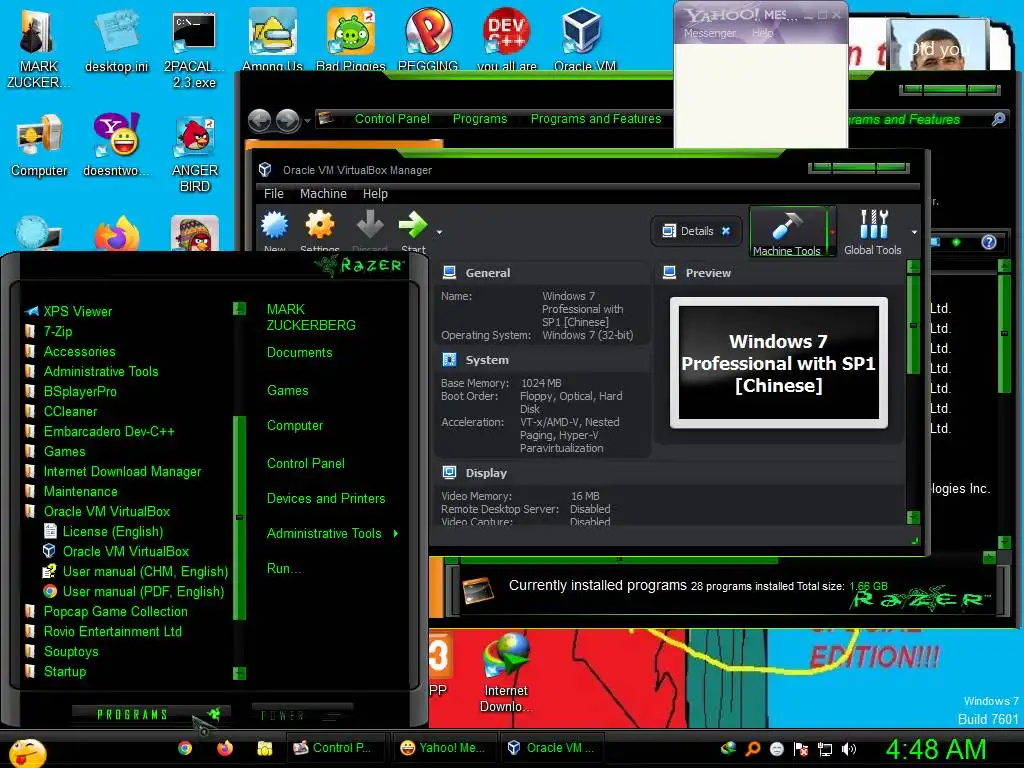1024x768 pixels.
Task: Click VirtualBox details scrollbar down arrow
Action: [x=914, y=517]
